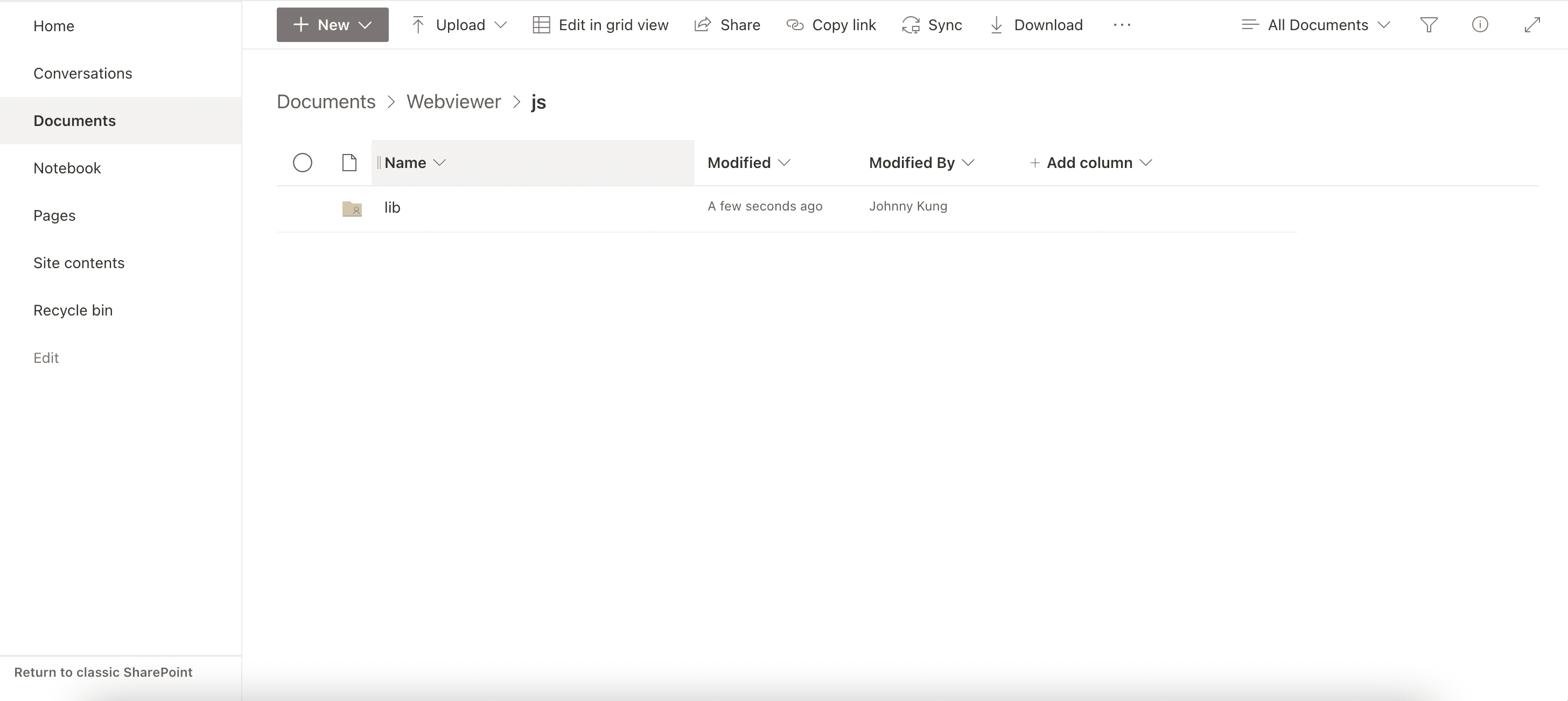Go to Site contents in sidebar
This screenshot has height=701, width=1568.
coord(79,263)
